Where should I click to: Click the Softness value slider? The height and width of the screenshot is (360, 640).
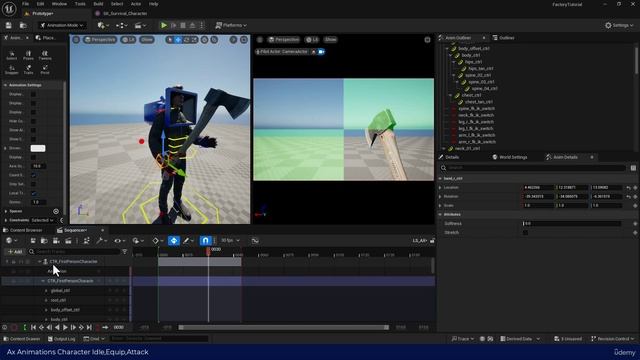pos(572,224)
